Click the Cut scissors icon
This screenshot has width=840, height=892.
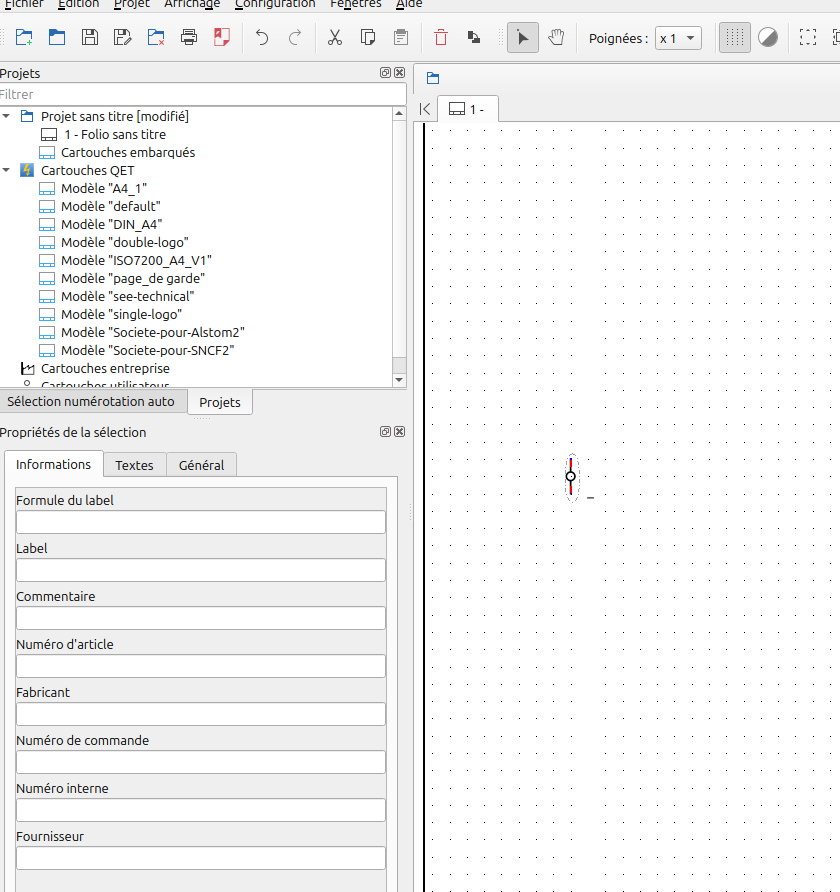[x=335, y=38]
